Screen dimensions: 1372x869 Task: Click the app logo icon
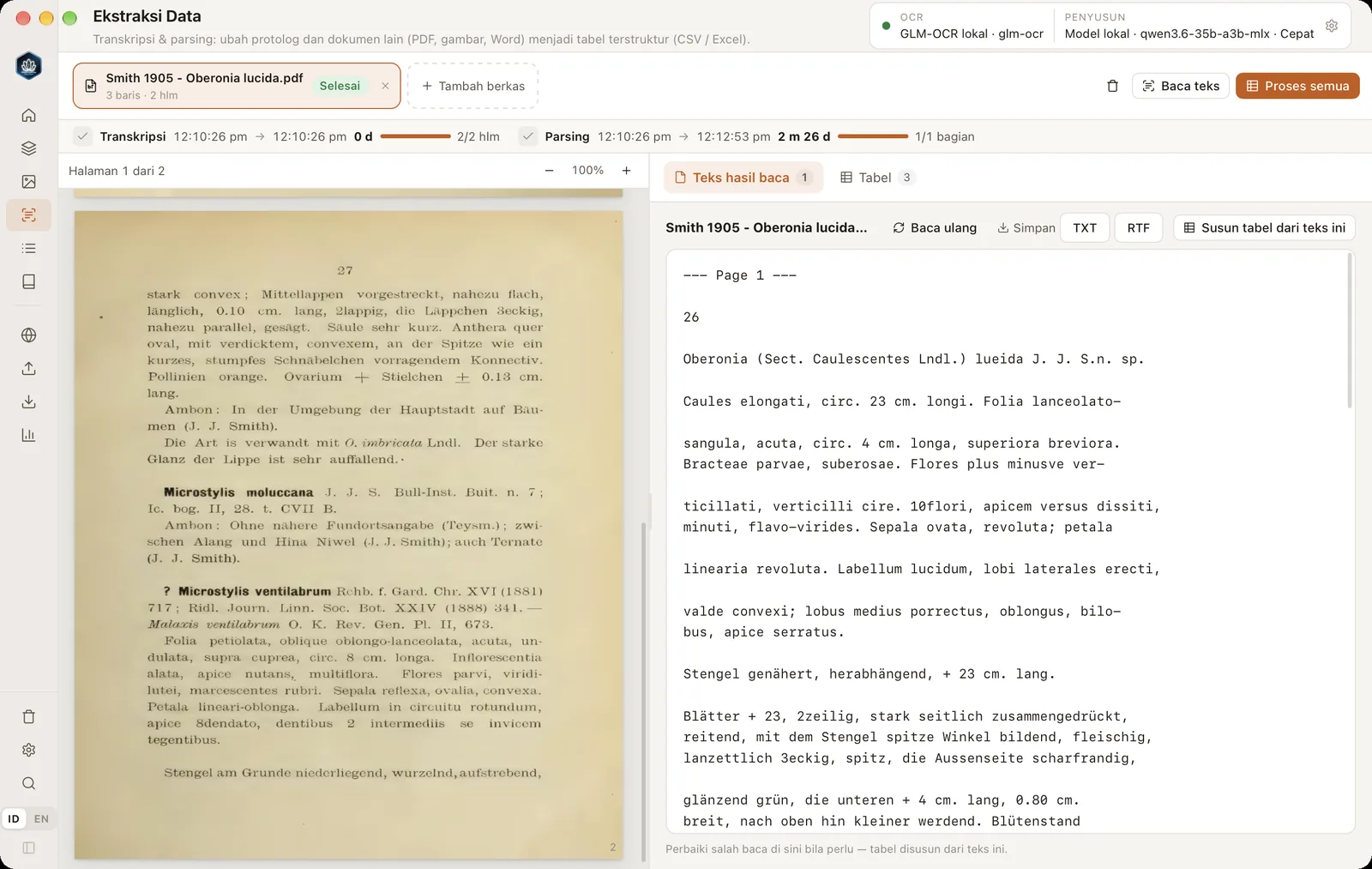click(28, 66)
